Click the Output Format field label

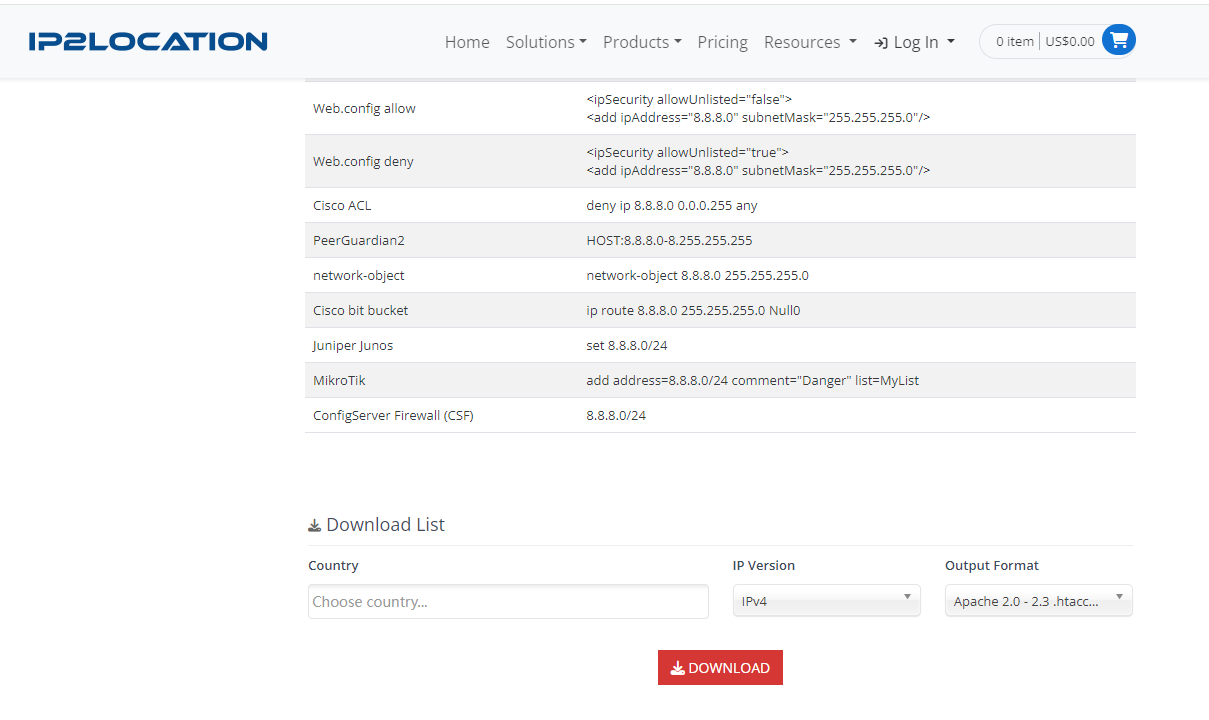[x=992, y=566]
